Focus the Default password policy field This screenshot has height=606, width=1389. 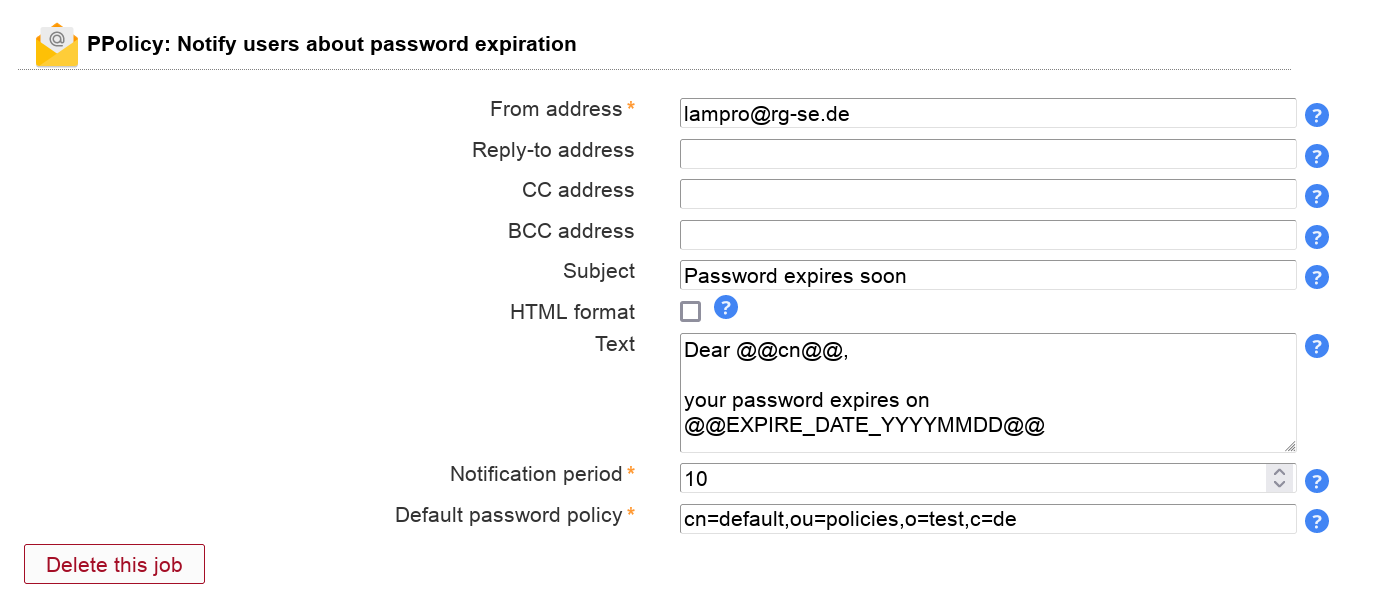[x=987, y=519]
